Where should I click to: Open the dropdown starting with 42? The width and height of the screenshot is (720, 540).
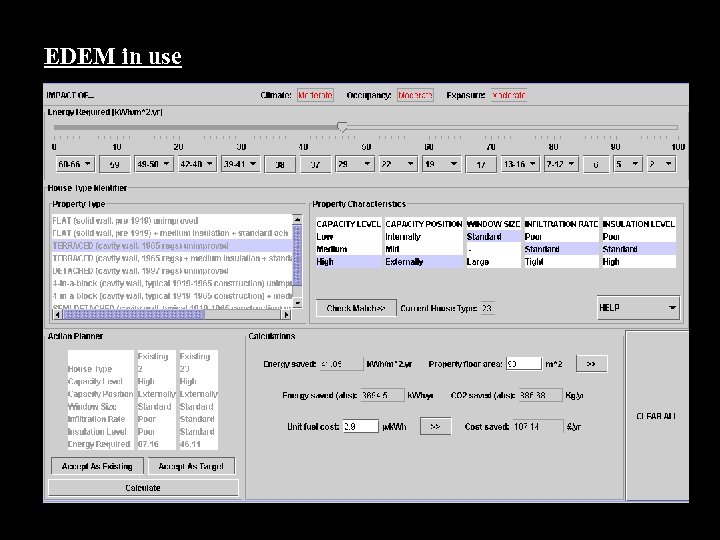point(197,164)
